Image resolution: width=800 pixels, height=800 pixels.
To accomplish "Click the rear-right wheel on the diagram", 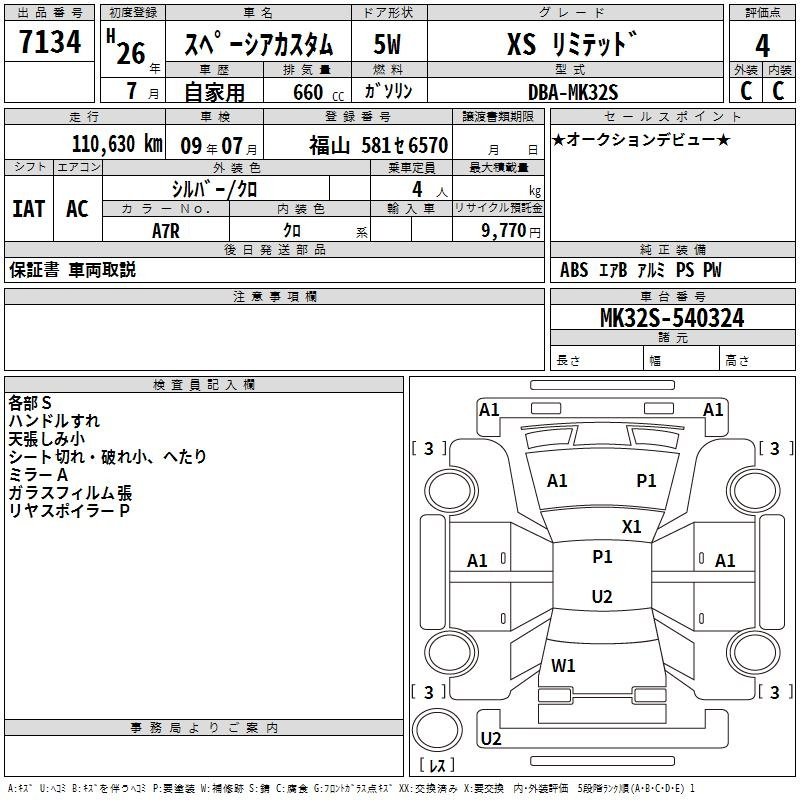I will pyautogui.click(x=754, y=653).
